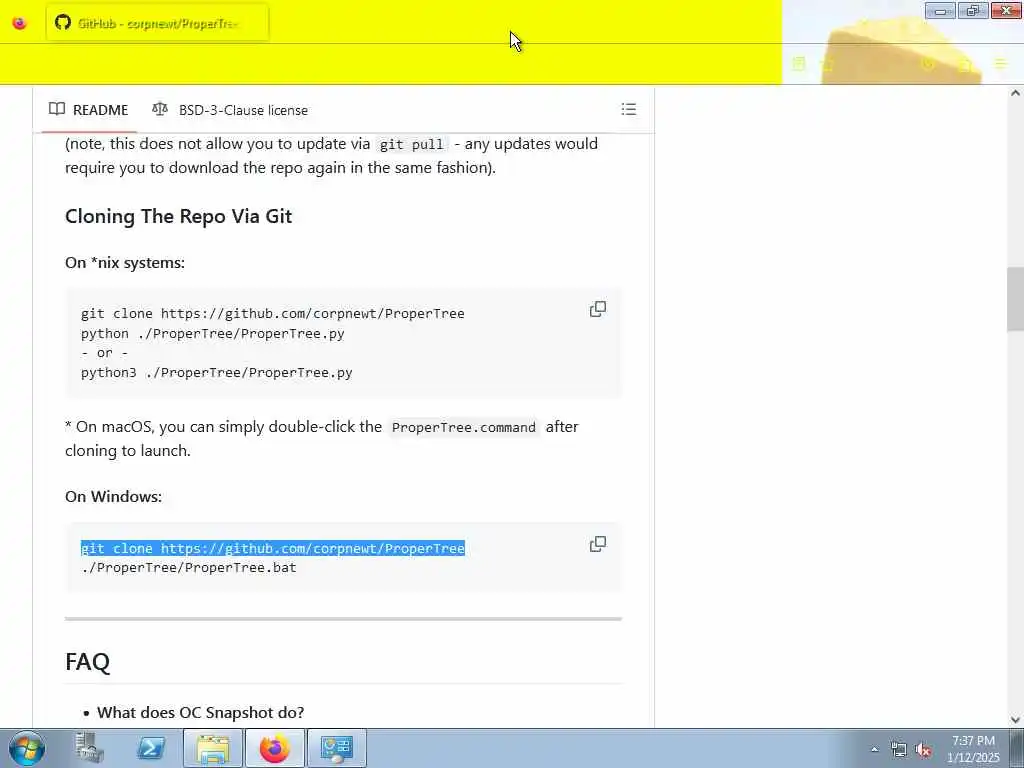Switch to Firefox taskbar button
Viewport: 1024px width, 768px height.
(x=275, y=748)
